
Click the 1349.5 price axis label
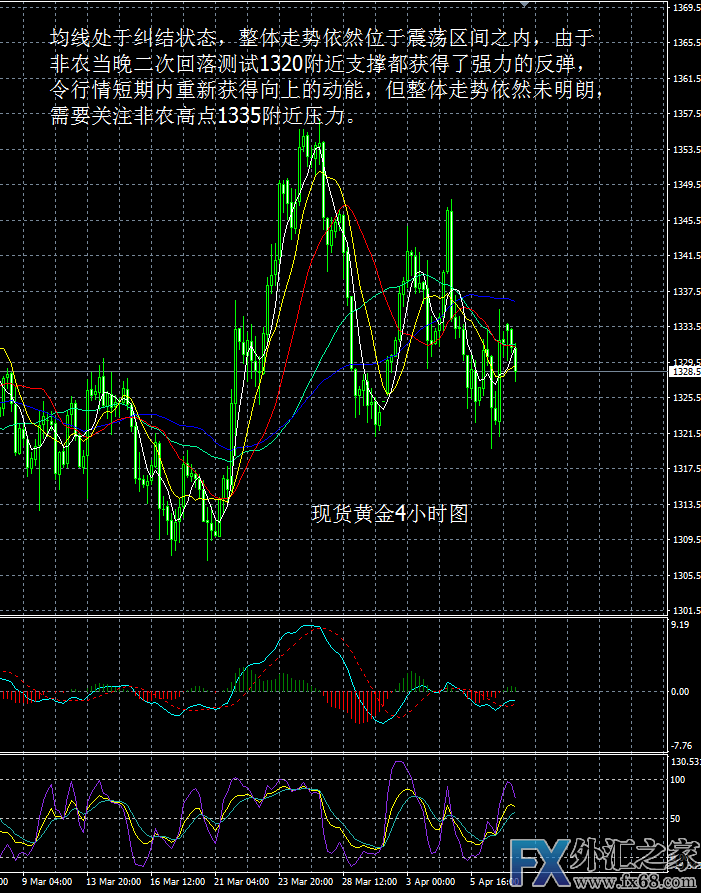coord(684,185)
